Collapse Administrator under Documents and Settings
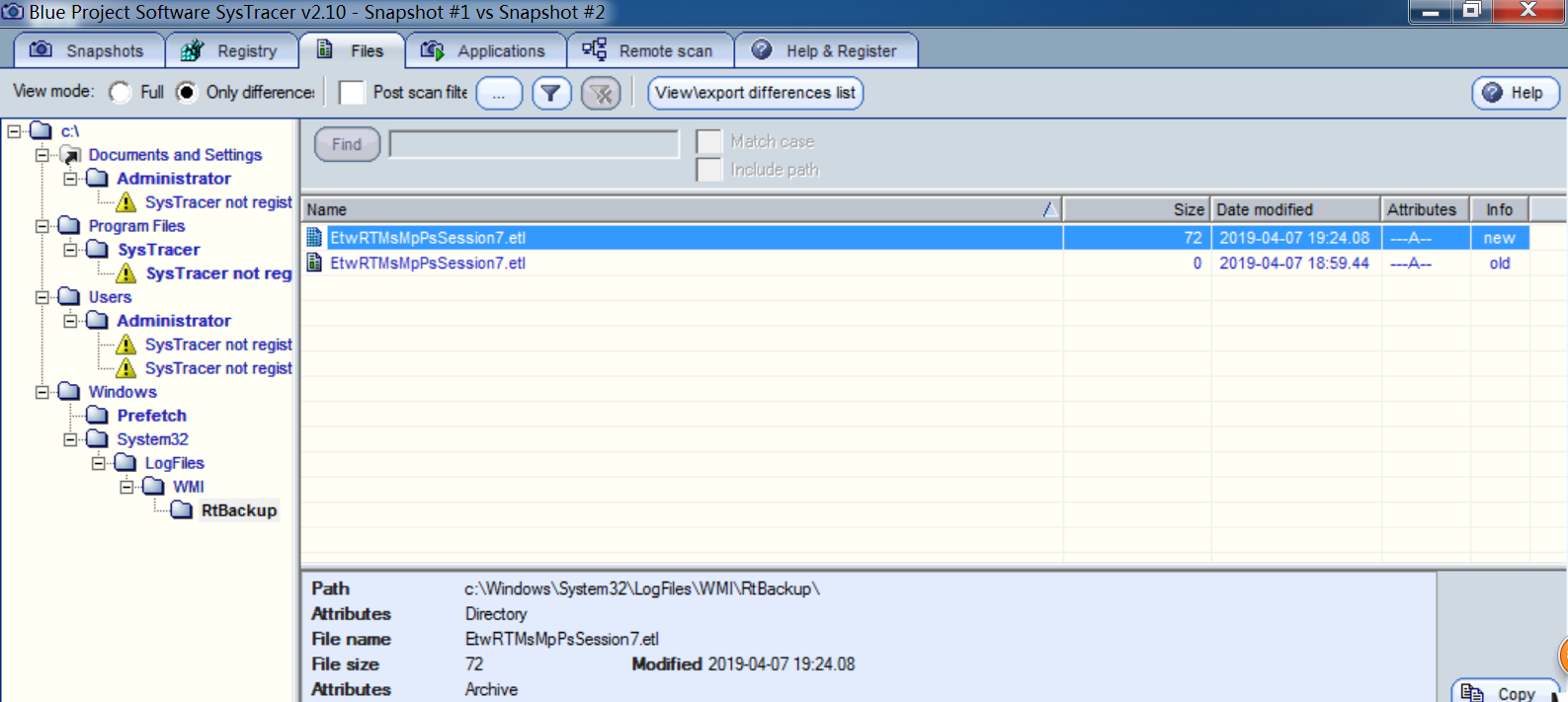The height and width of the screenshot is (702, 1568). (x=70, y=179)
